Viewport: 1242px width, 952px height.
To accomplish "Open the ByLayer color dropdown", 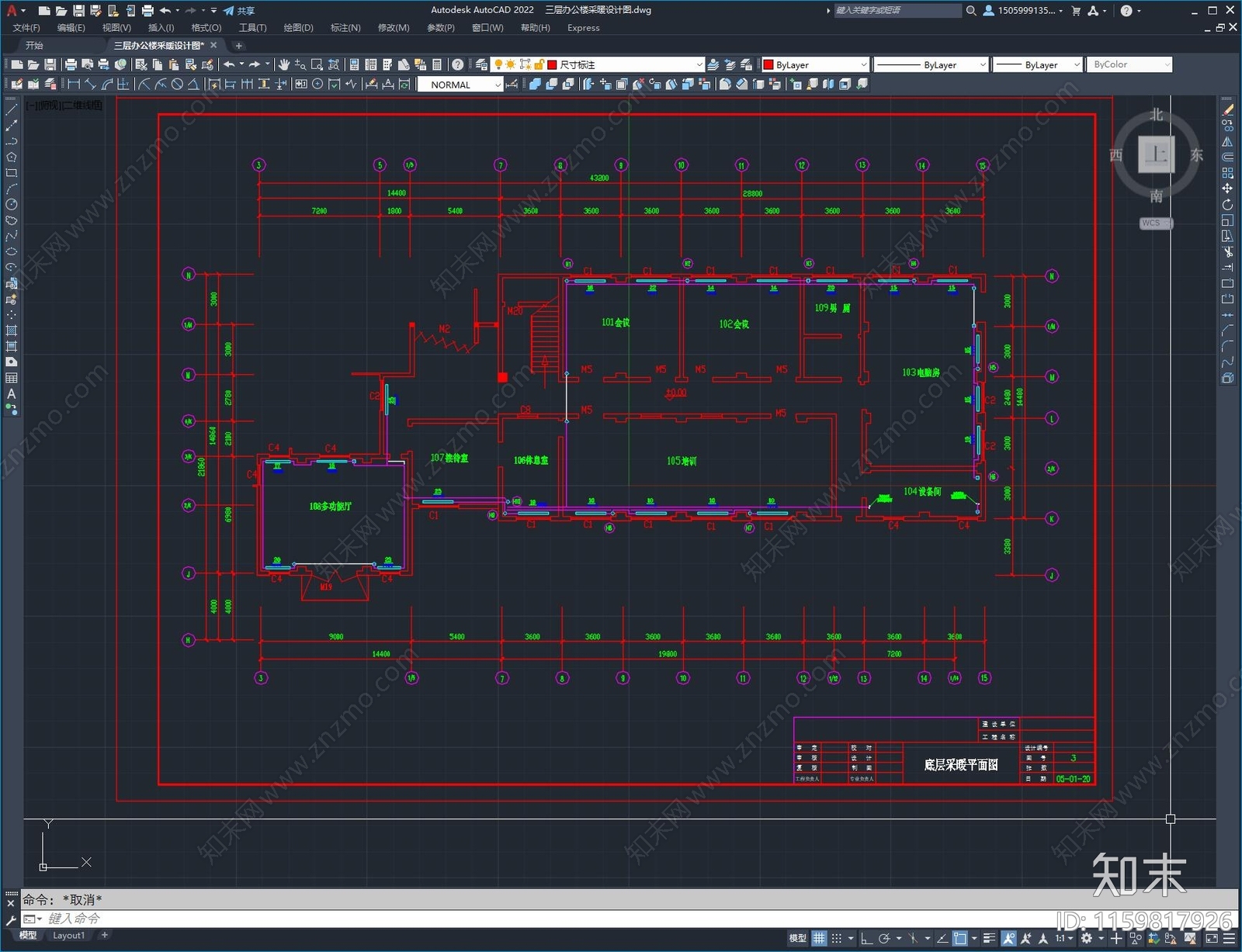I will pyautogui.click(x=815, y=64).
